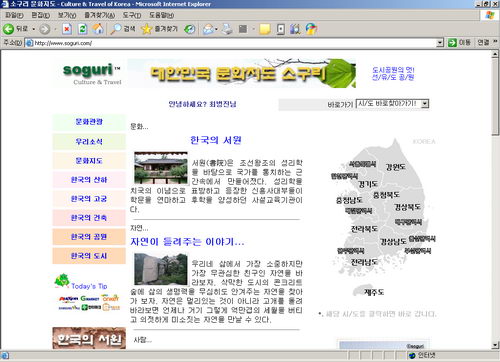Open the Favorites star toolbar button
Viewport: 500px width, 362px height.
[x=159, y=29]
